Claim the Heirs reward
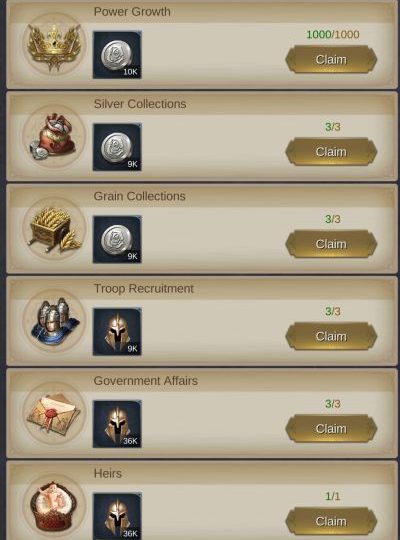 [x=331, y=521]
